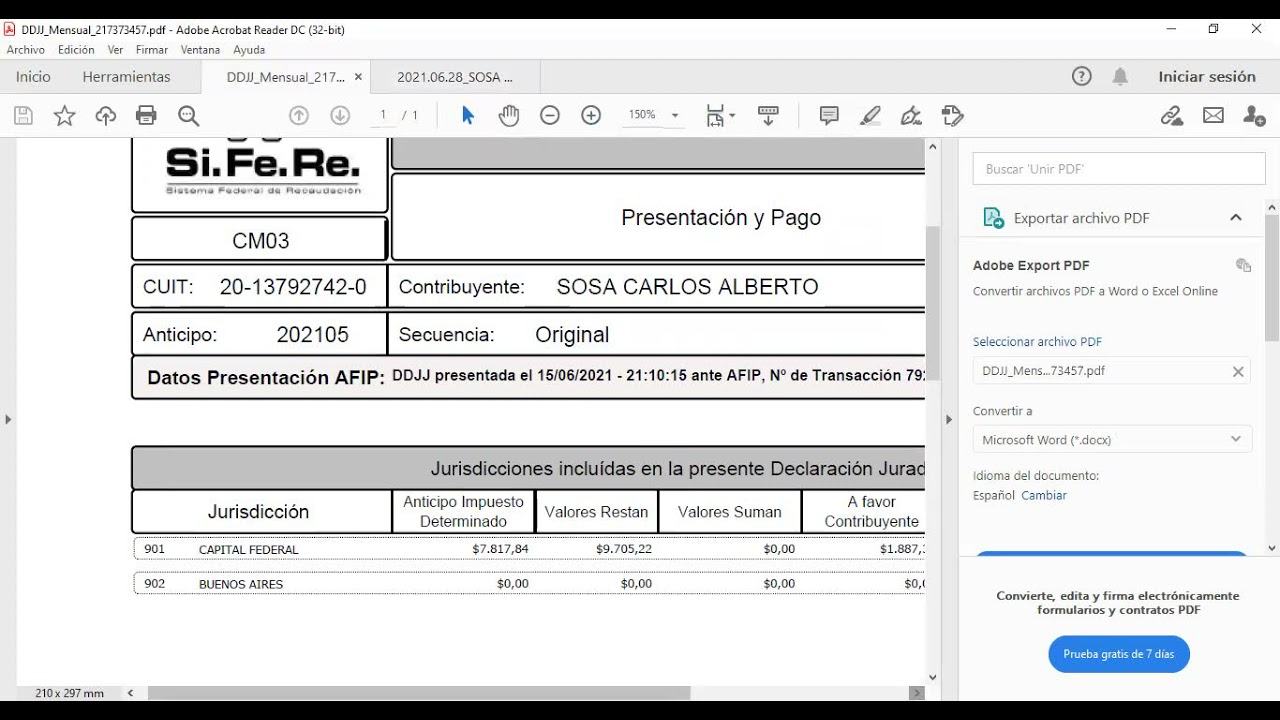Click the stamp and edit tool icon

(x=953, y=116)
